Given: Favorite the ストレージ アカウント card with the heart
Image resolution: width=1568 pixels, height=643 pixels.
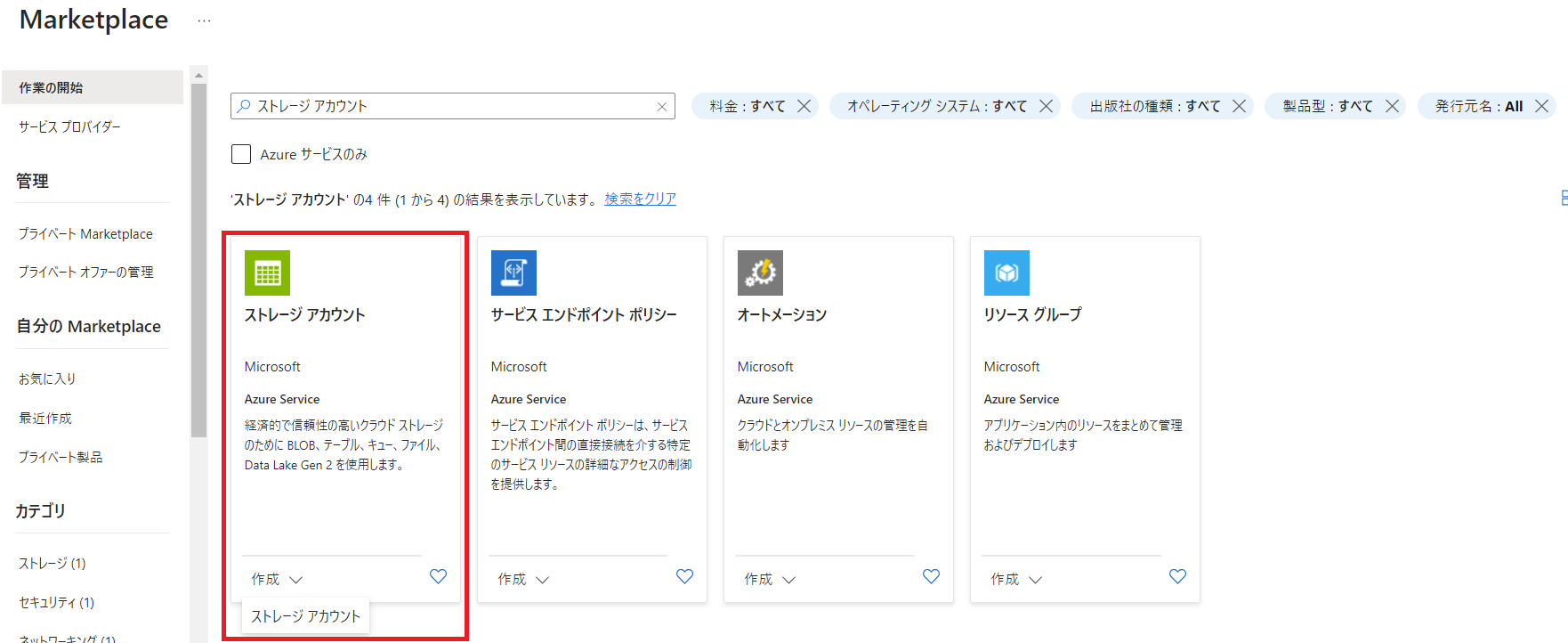Looking at the screenshot, I should click(x=438, y=576).
